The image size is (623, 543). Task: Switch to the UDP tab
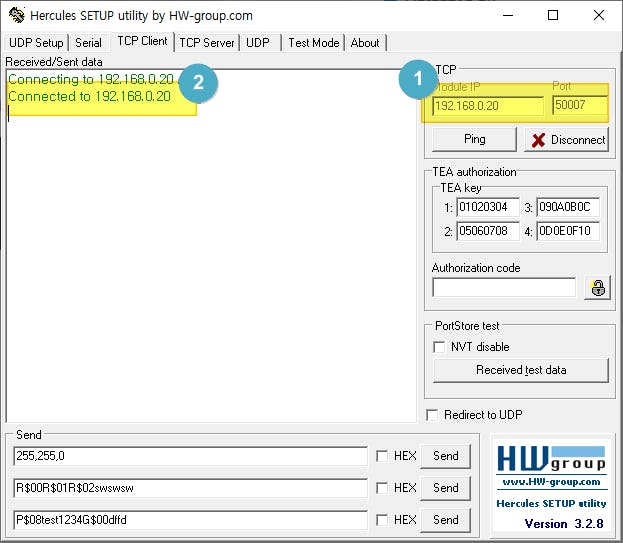(x=258, y=43)
